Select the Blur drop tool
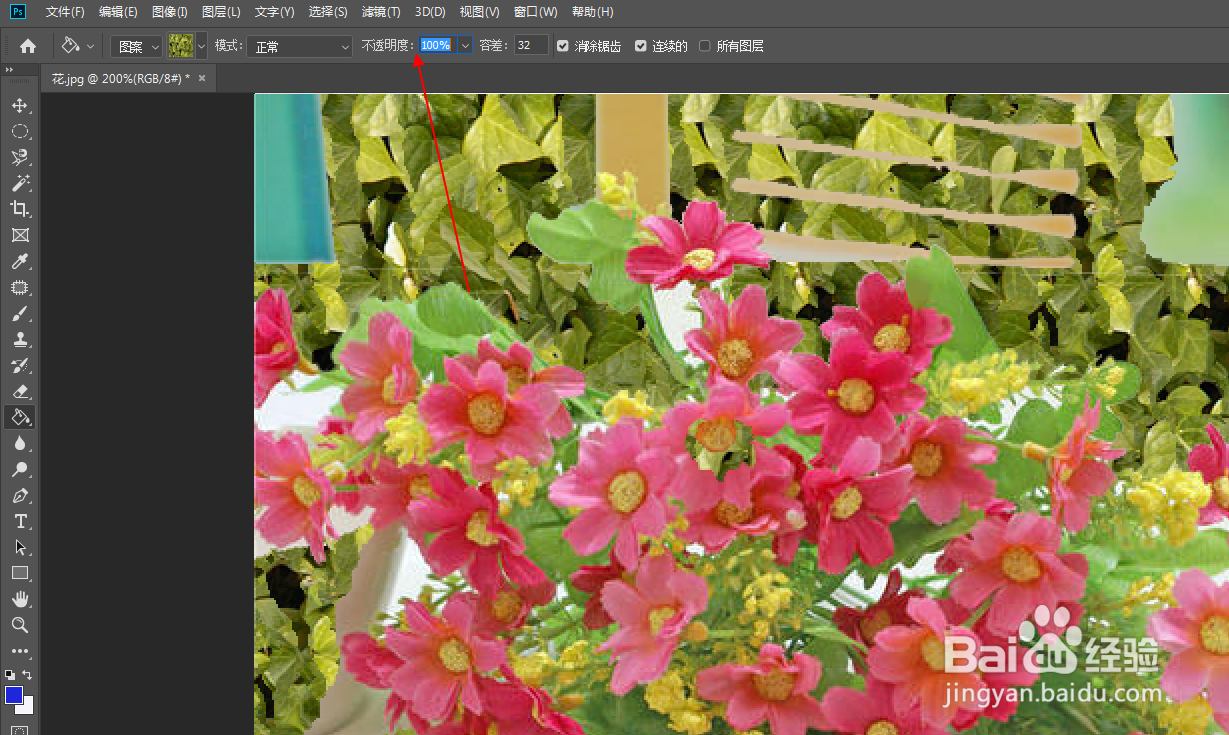The height and width of the screenshot is (735, 1229). (x=20, y=443)
